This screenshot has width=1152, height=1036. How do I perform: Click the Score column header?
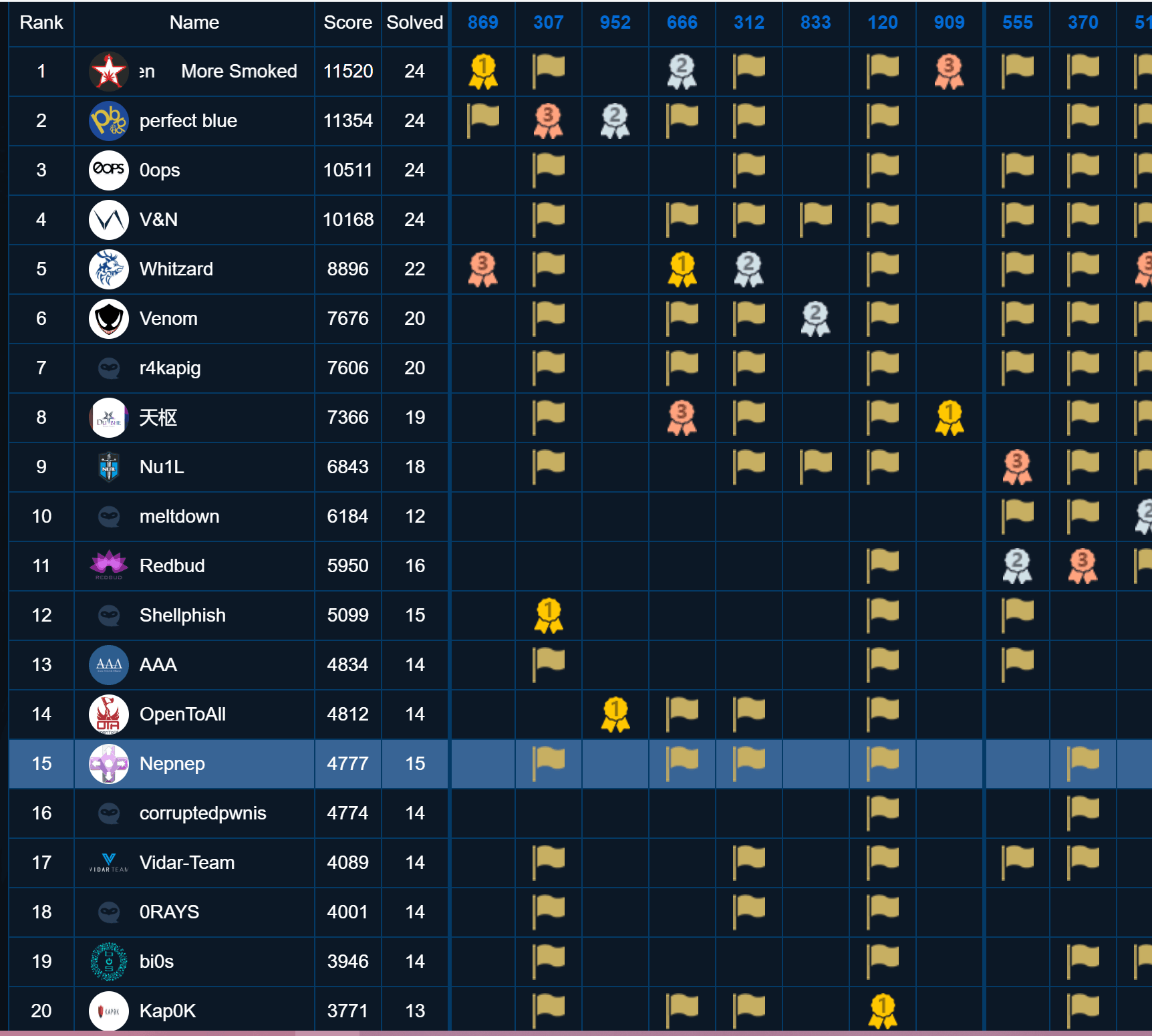pos(347,23)
